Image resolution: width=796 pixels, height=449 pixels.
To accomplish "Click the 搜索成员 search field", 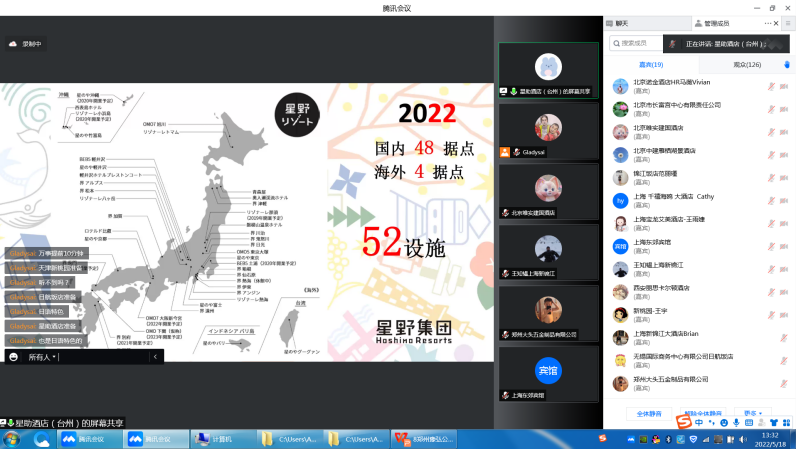I will 640,44.
